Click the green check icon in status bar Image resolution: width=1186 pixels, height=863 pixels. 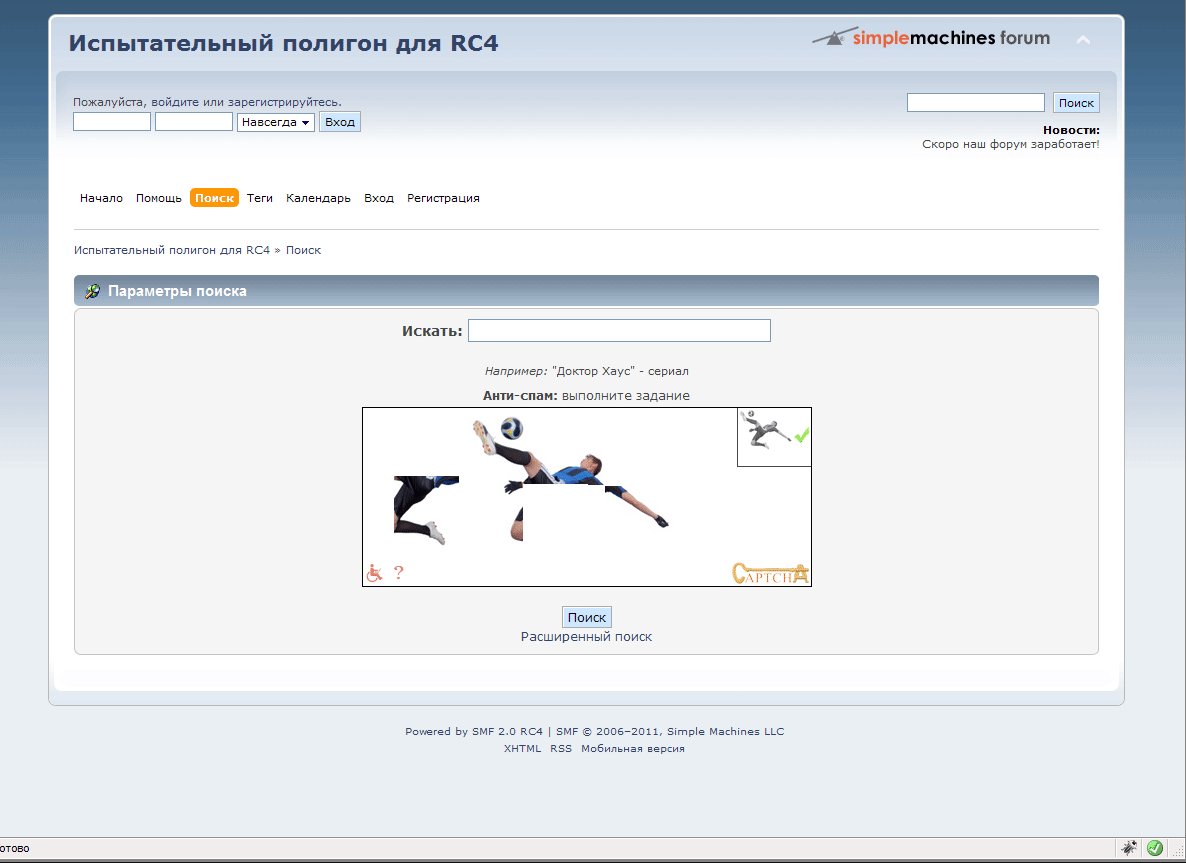(x=1154, y=848)
